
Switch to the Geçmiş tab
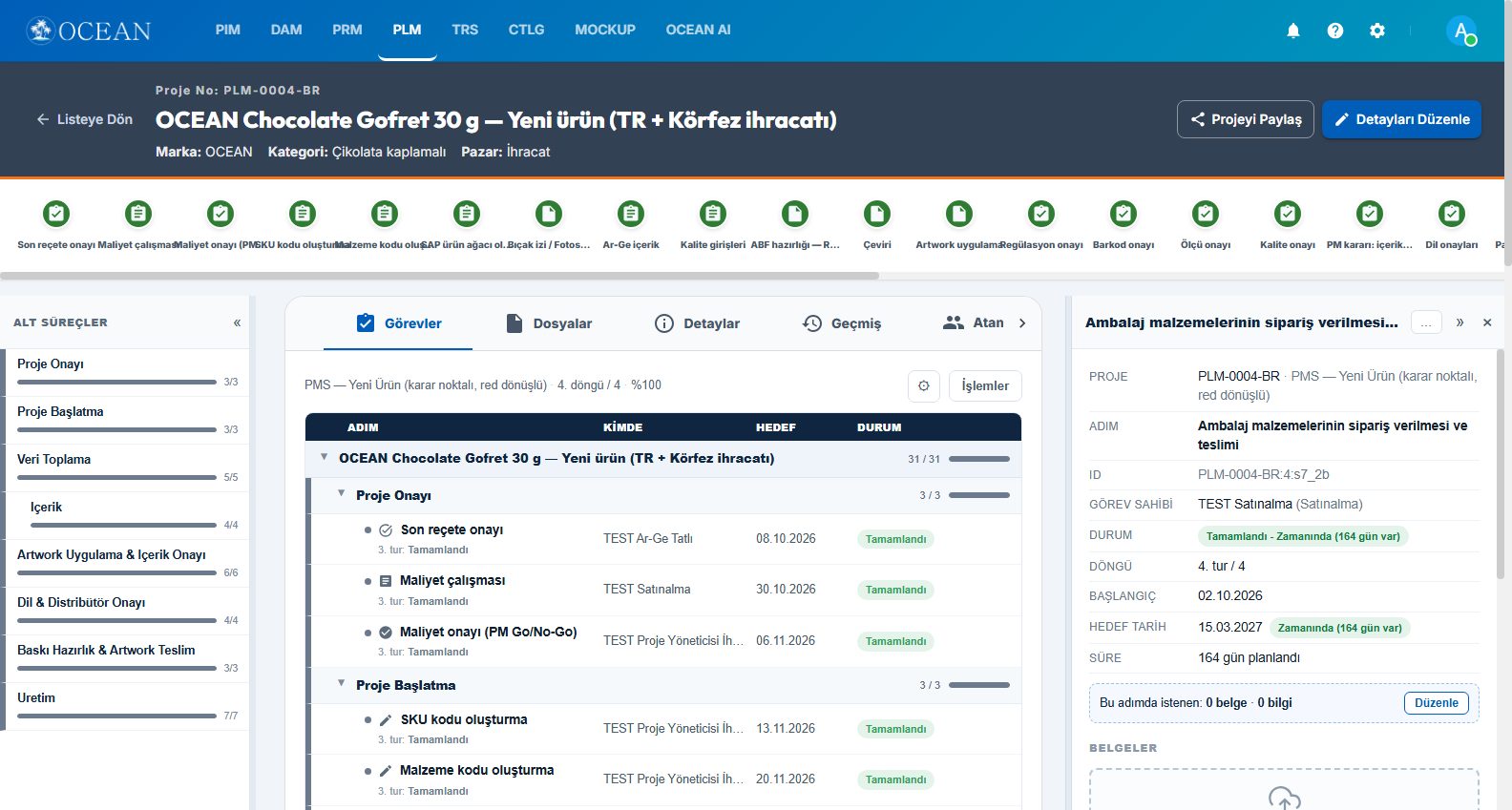[x=842, y=323]
